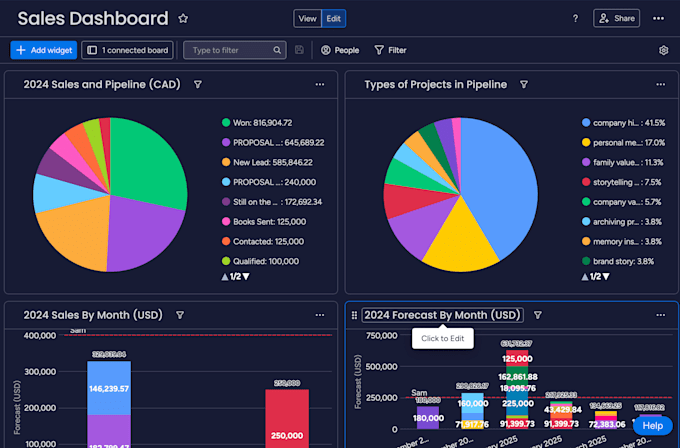Go to previous legend page in Sales and Pipeline

(225, 277)
